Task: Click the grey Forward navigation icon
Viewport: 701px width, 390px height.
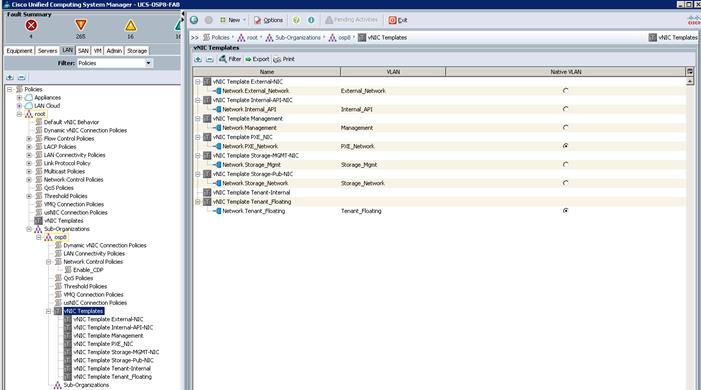Action: tap(208, 20)
